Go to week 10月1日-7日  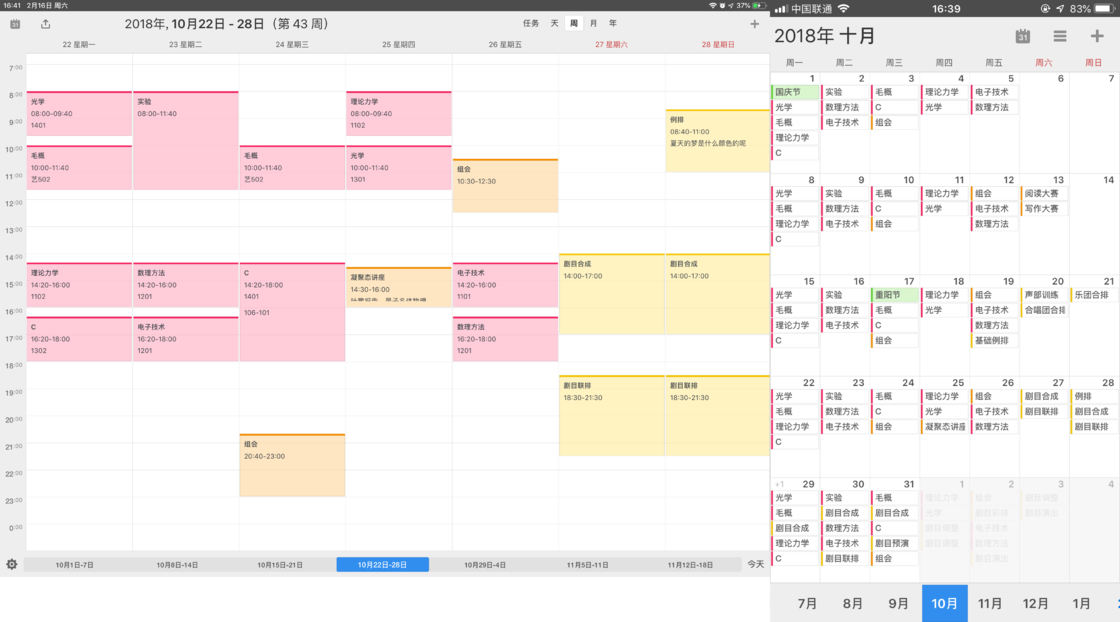[x=74, y=564]
